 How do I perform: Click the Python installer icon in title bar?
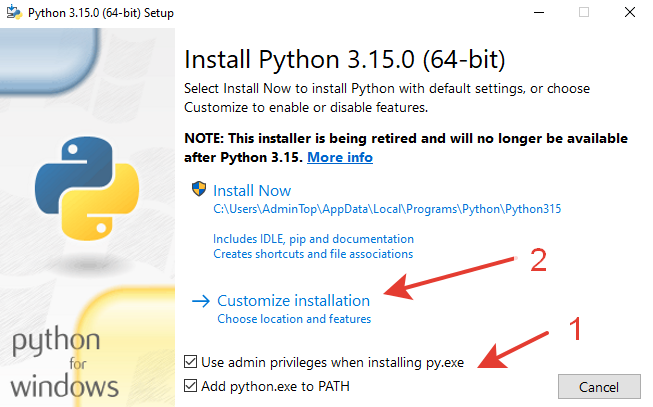(14, 12)
